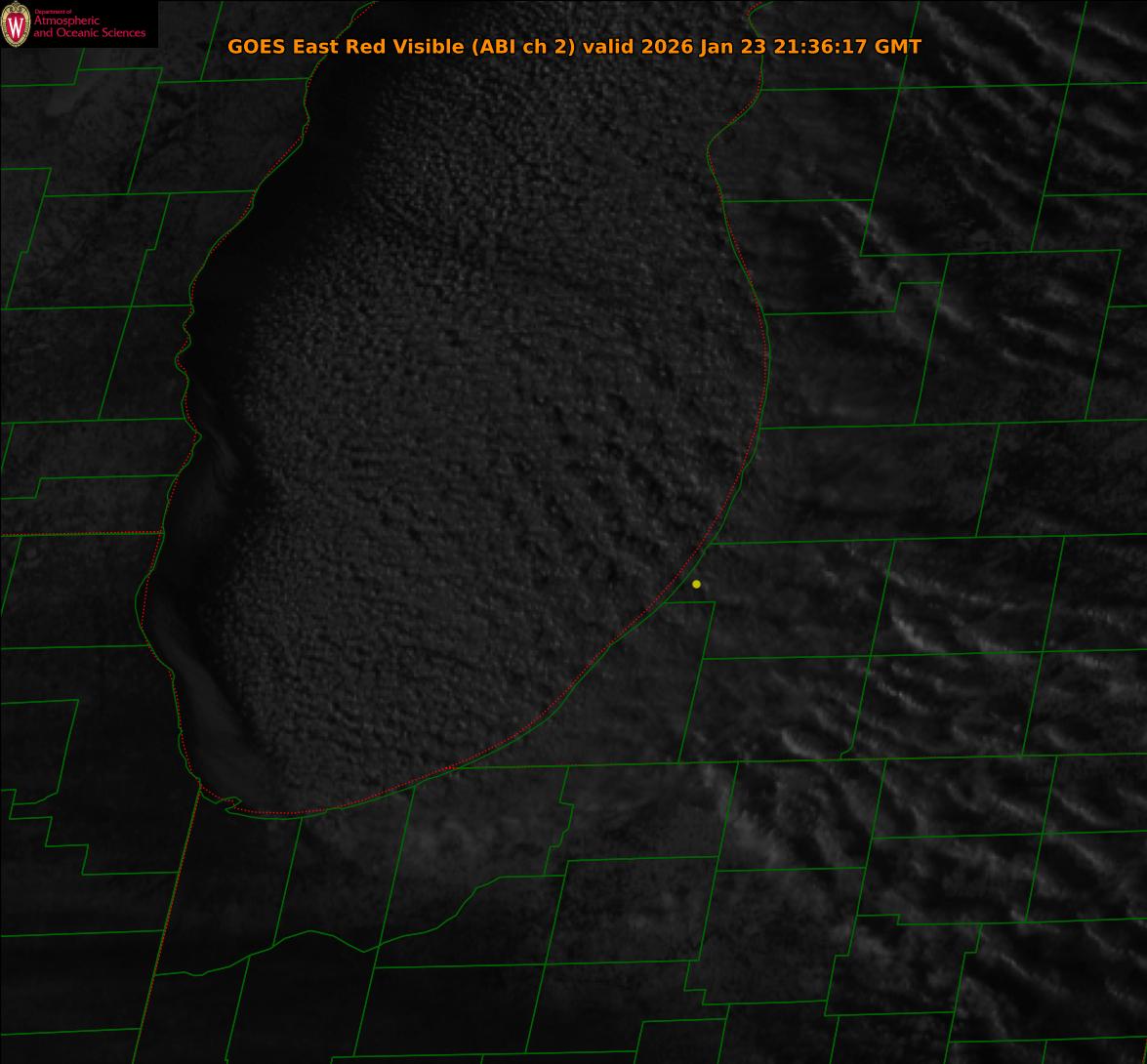
Task: Click the UW crest logo icon
Action: pyautogui.click(x=16, y=25)
